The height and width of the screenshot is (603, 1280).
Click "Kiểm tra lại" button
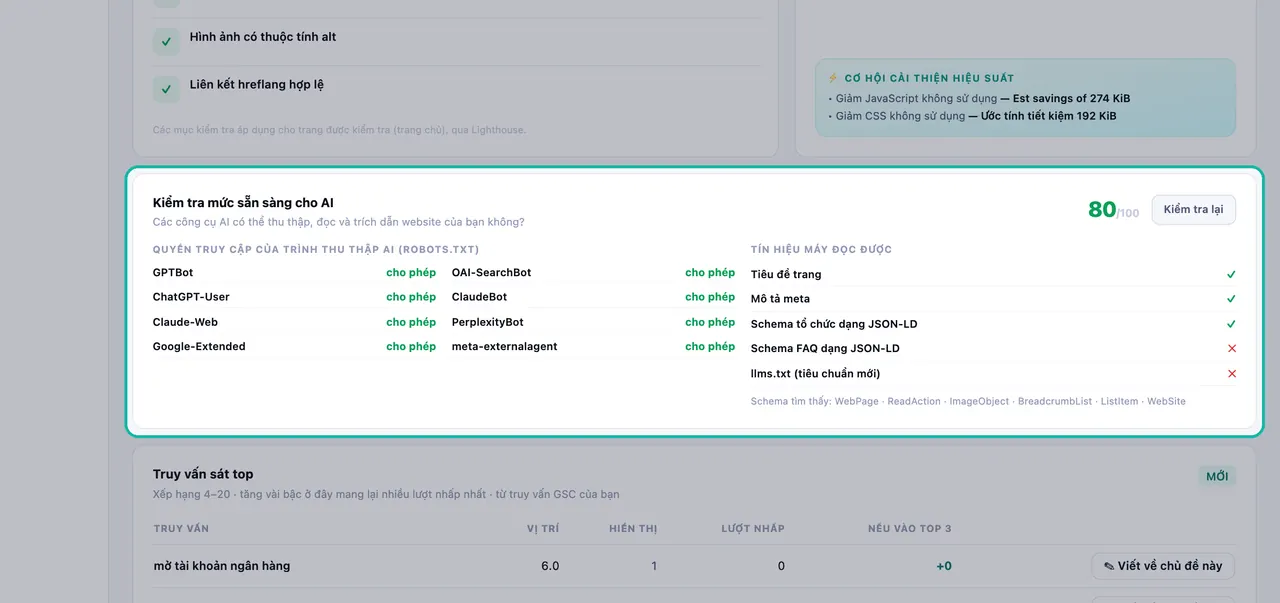pos(1193,210)
